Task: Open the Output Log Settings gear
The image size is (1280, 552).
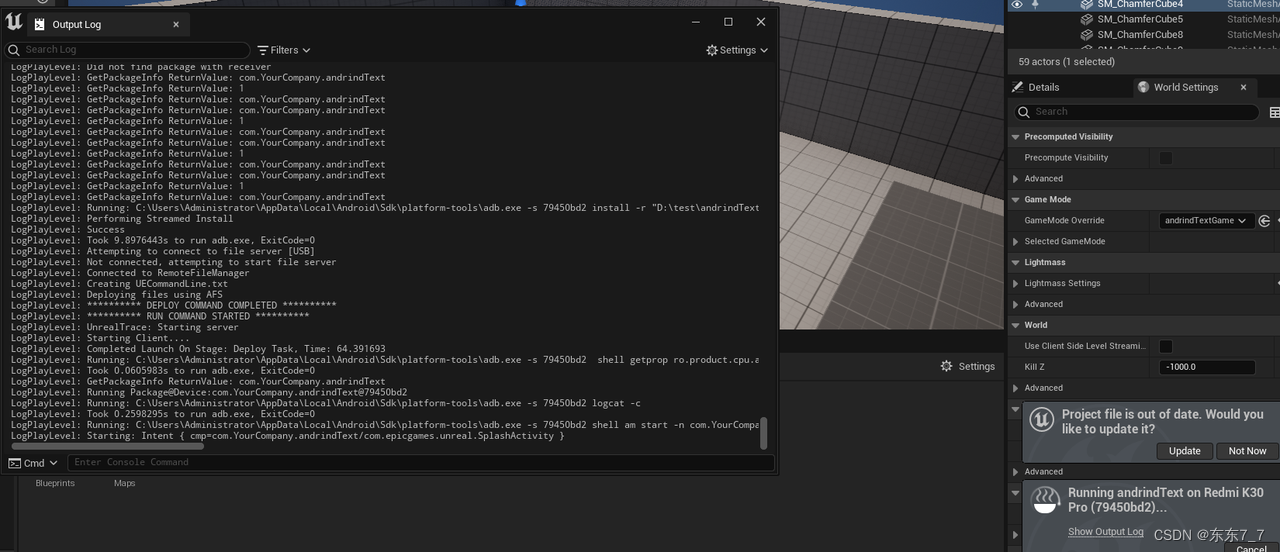Action: point(712,50)
